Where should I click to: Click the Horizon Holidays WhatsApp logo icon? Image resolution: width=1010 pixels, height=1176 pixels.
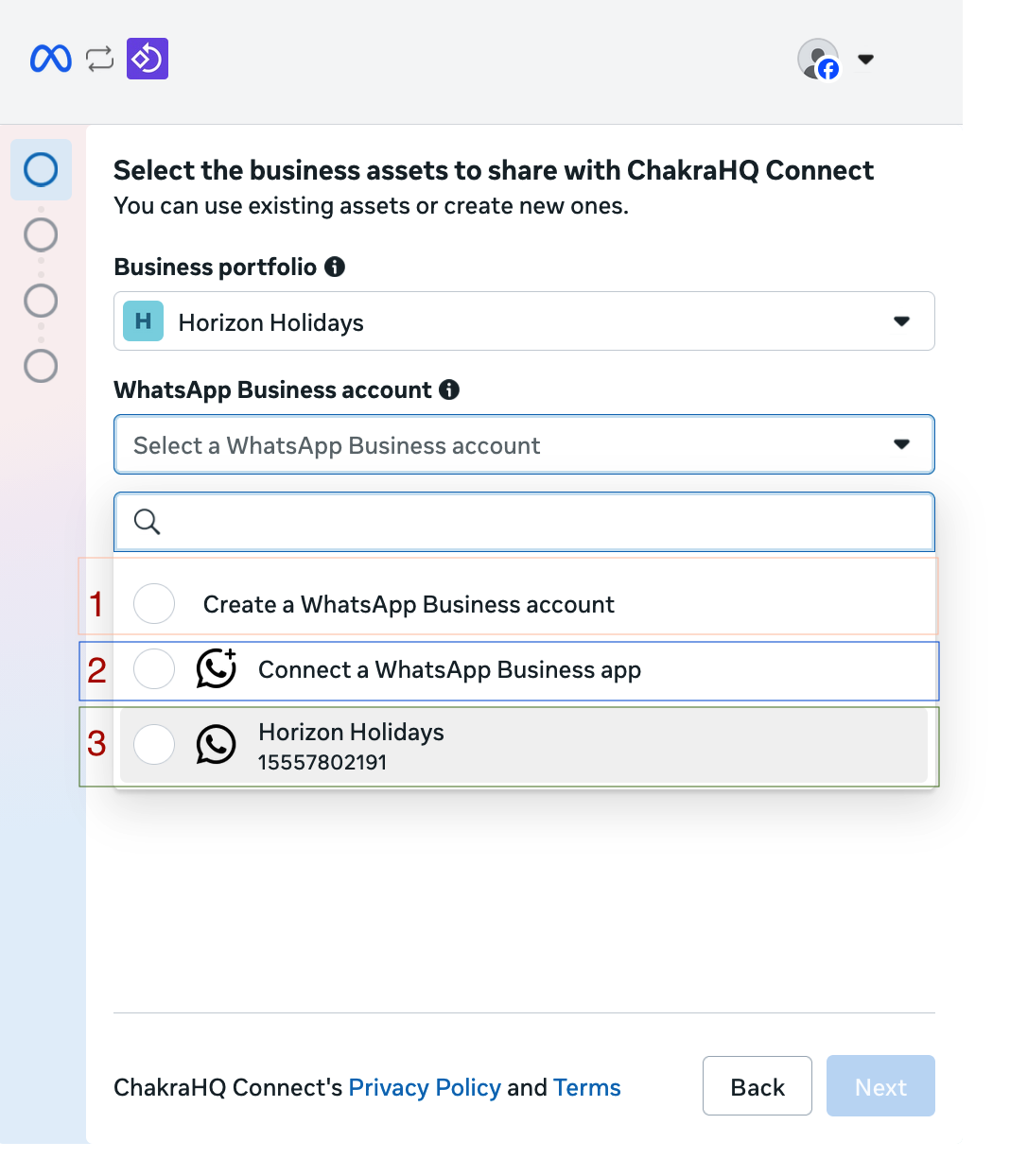tap(216, 745)
